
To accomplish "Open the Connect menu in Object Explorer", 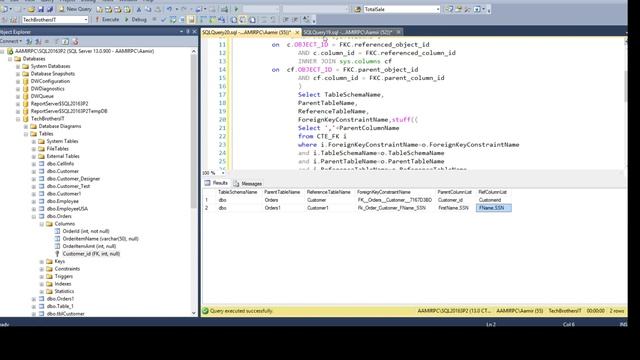I will 11,41.
